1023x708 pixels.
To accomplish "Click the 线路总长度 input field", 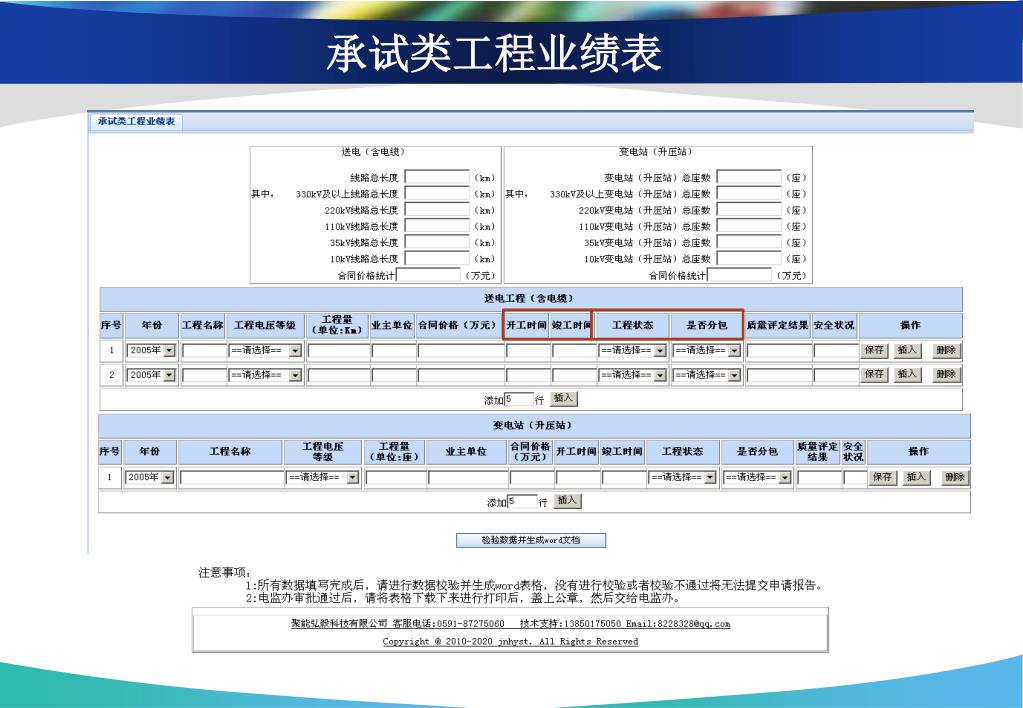I will (x=437, y=178).
